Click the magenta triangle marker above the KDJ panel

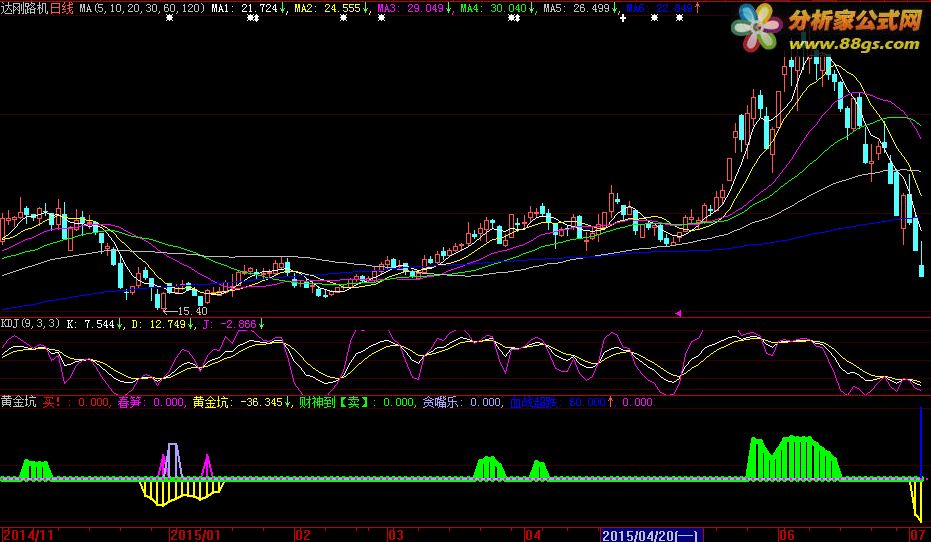[x=678, y=313]
